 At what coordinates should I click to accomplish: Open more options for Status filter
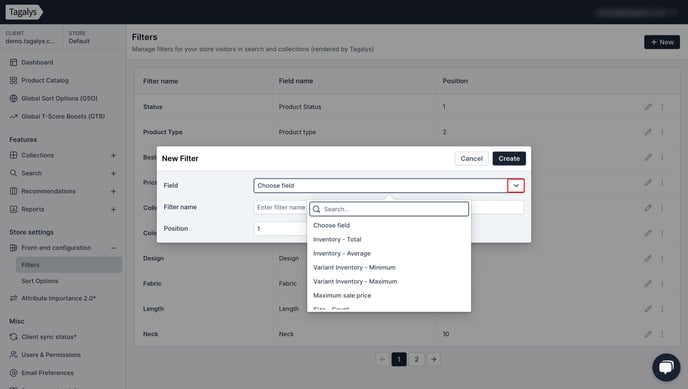(x=662, y=107)
